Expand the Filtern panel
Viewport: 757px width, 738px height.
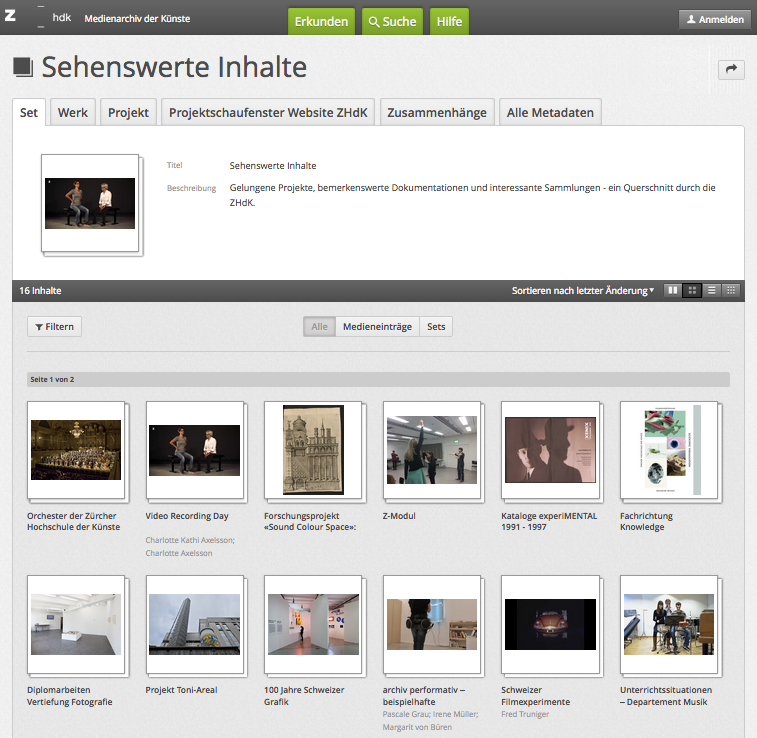tap(54, 327)
